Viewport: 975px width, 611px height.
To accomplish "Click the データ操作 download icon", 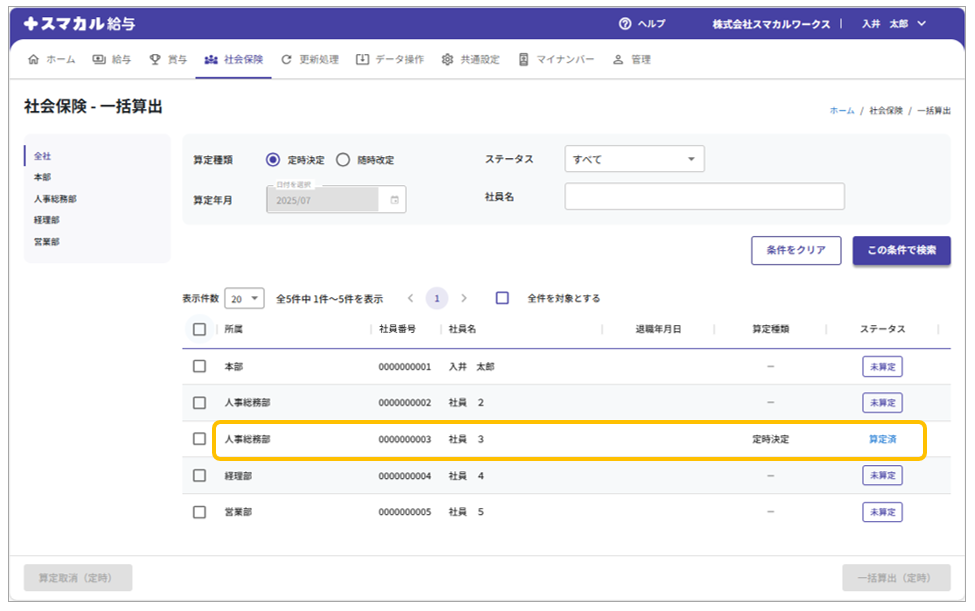I will (x=362, y=60).
